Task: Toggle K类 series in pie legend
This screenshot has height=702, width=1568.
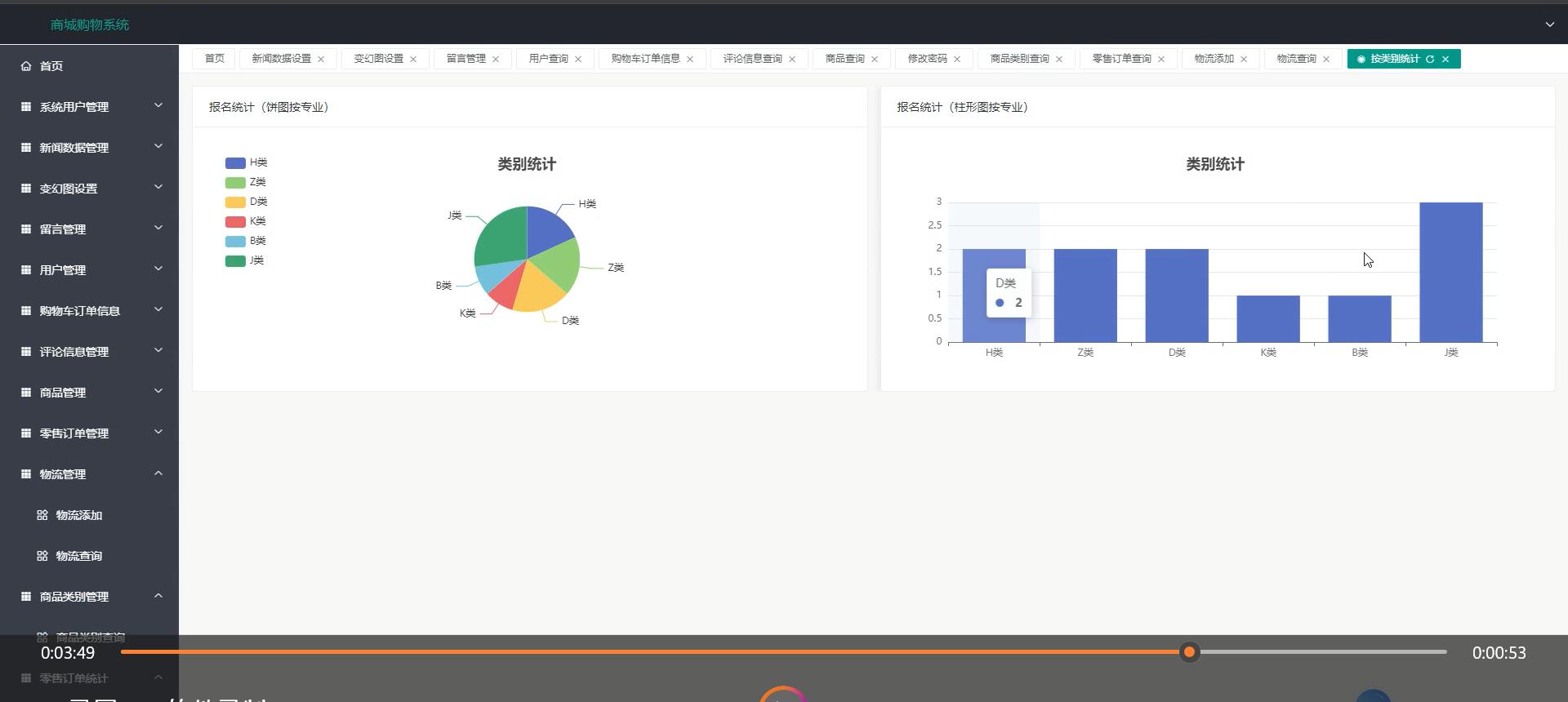Action: [245, 221]
